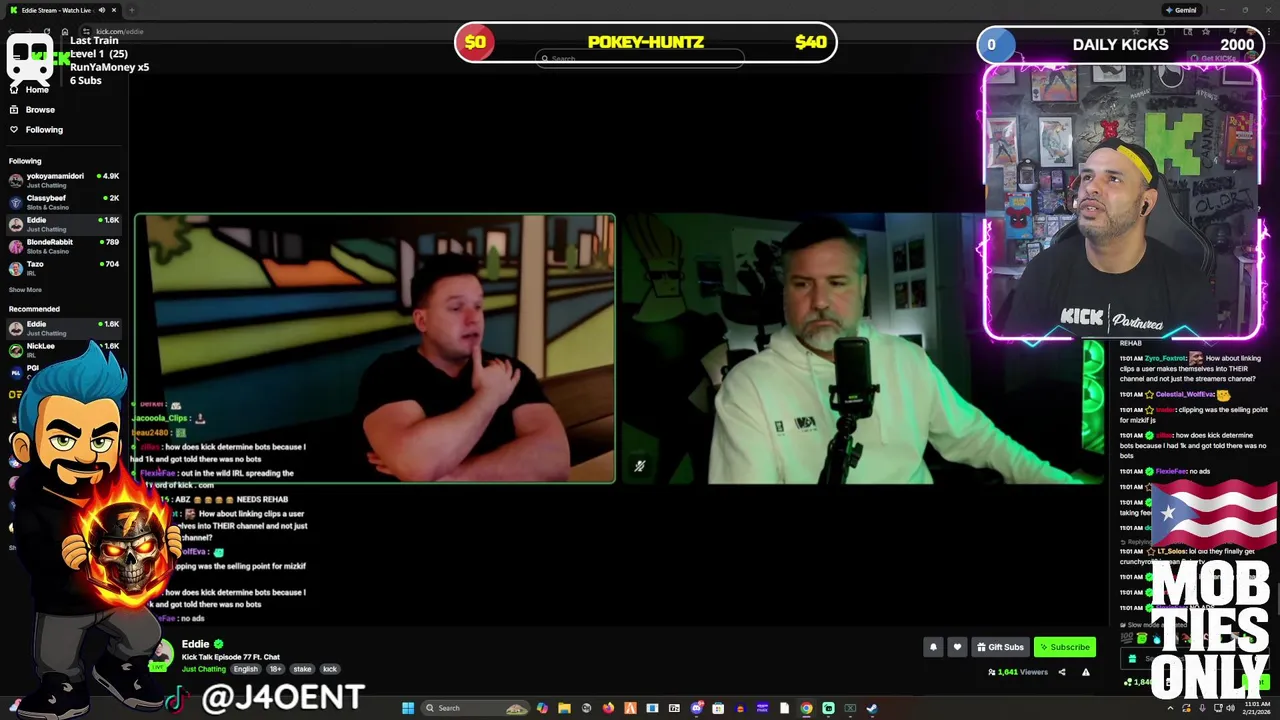This screenshot has width=1280, height=720.
Task: Click the Windows taskbar Search box
Action: [476, 708]
